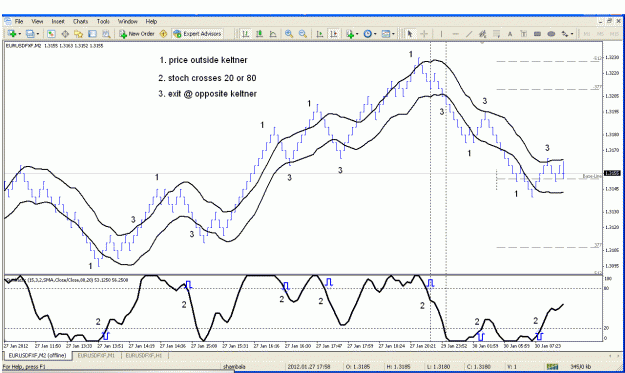Select the M15 timeframe button
This screenshot has height=373, width=625.
coord(614,34)
